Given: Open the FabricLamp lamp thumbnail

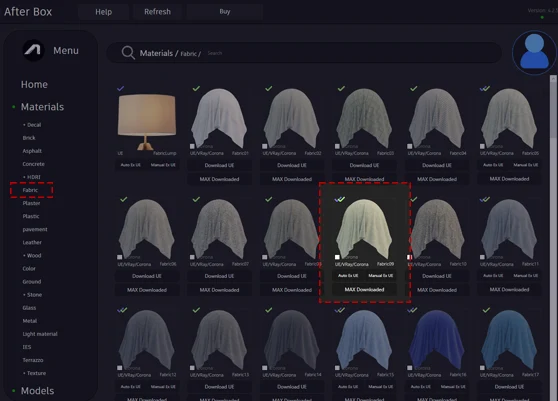Looking at the screenshot, I should tap(147, 122).
